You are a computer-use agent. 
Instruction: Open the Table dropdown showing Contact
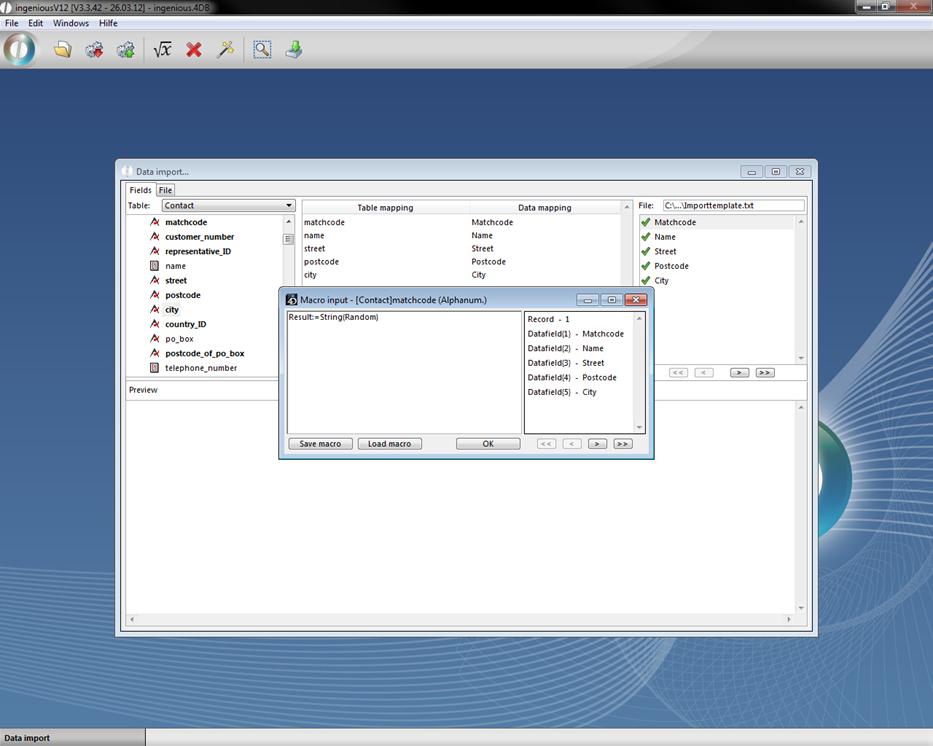228,206
